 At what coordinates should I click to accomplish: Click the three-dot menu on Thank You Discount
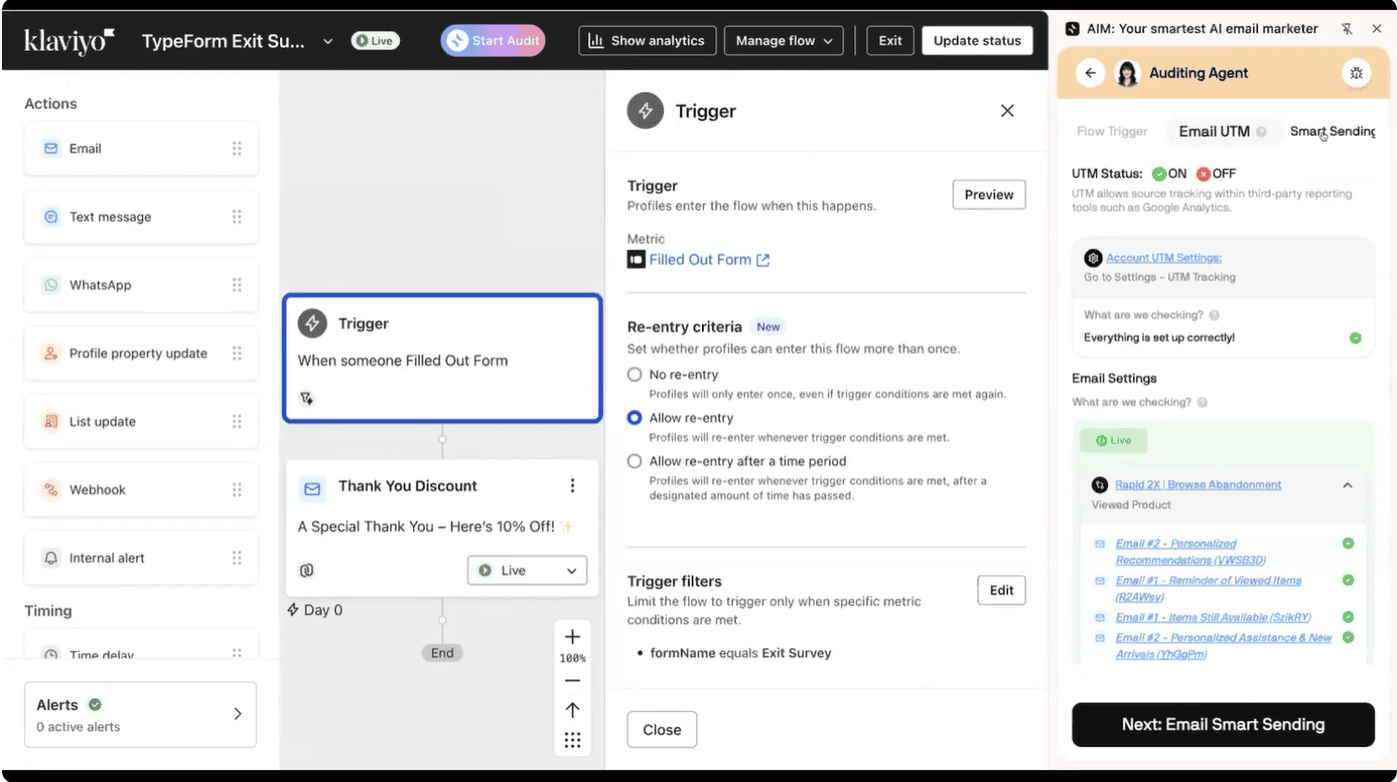click(x=572, y=486)
